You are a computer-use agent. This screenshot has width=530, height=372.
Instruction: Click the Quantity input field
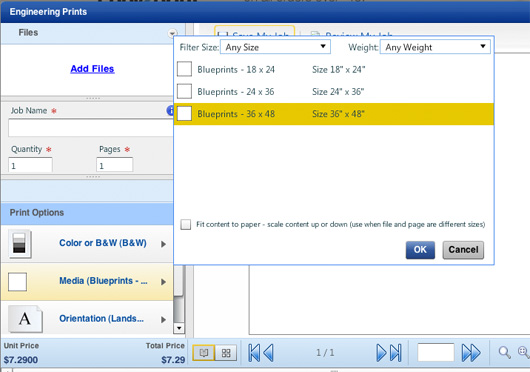[30, 165]
